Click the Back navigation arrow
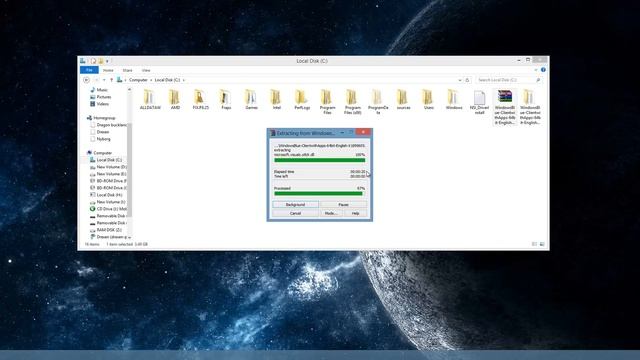 click(x=87, y=80)
